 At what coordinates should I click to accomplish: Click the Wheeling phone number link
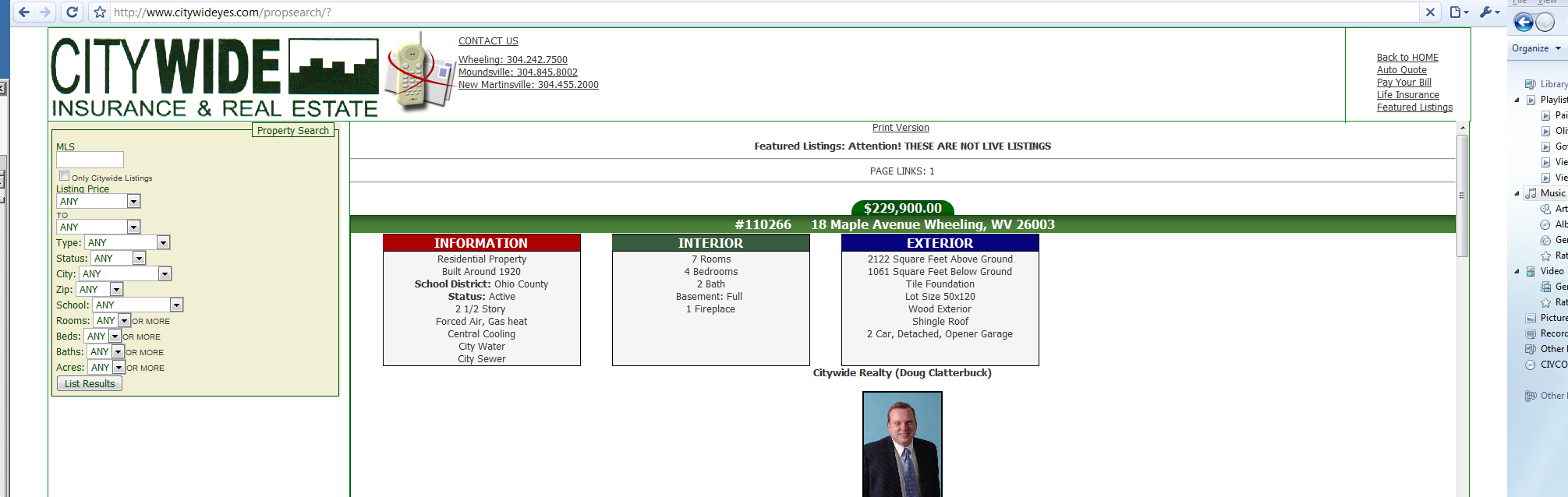coord(513,60)
